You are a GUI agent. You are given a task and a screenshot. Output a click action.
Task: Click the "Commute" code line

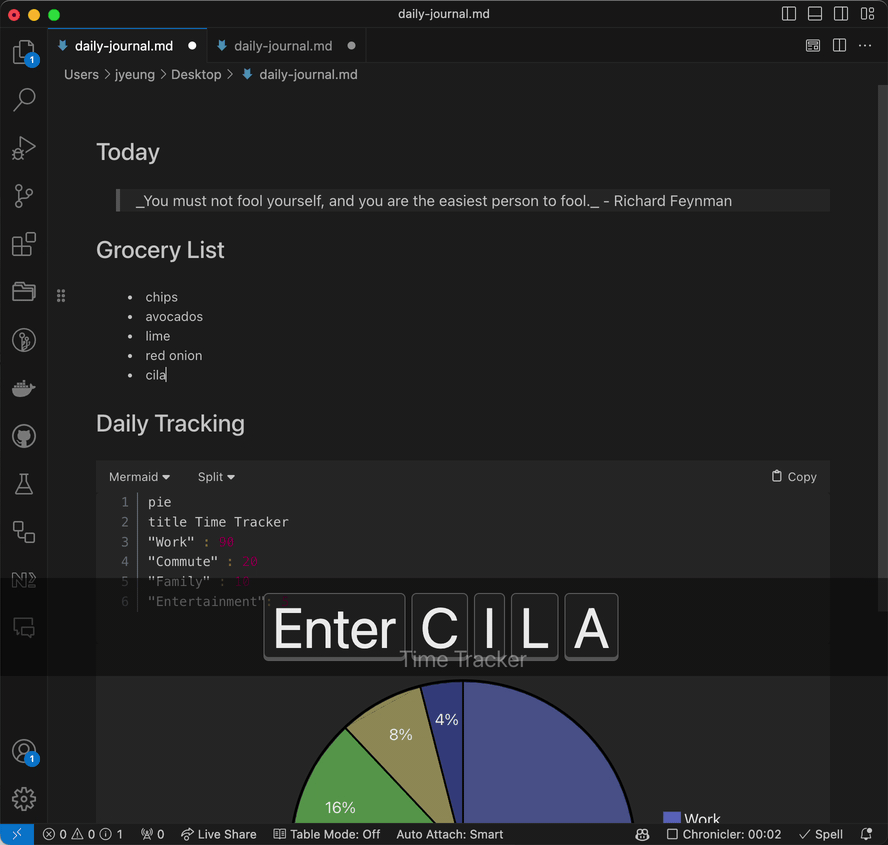click(202, 561)
